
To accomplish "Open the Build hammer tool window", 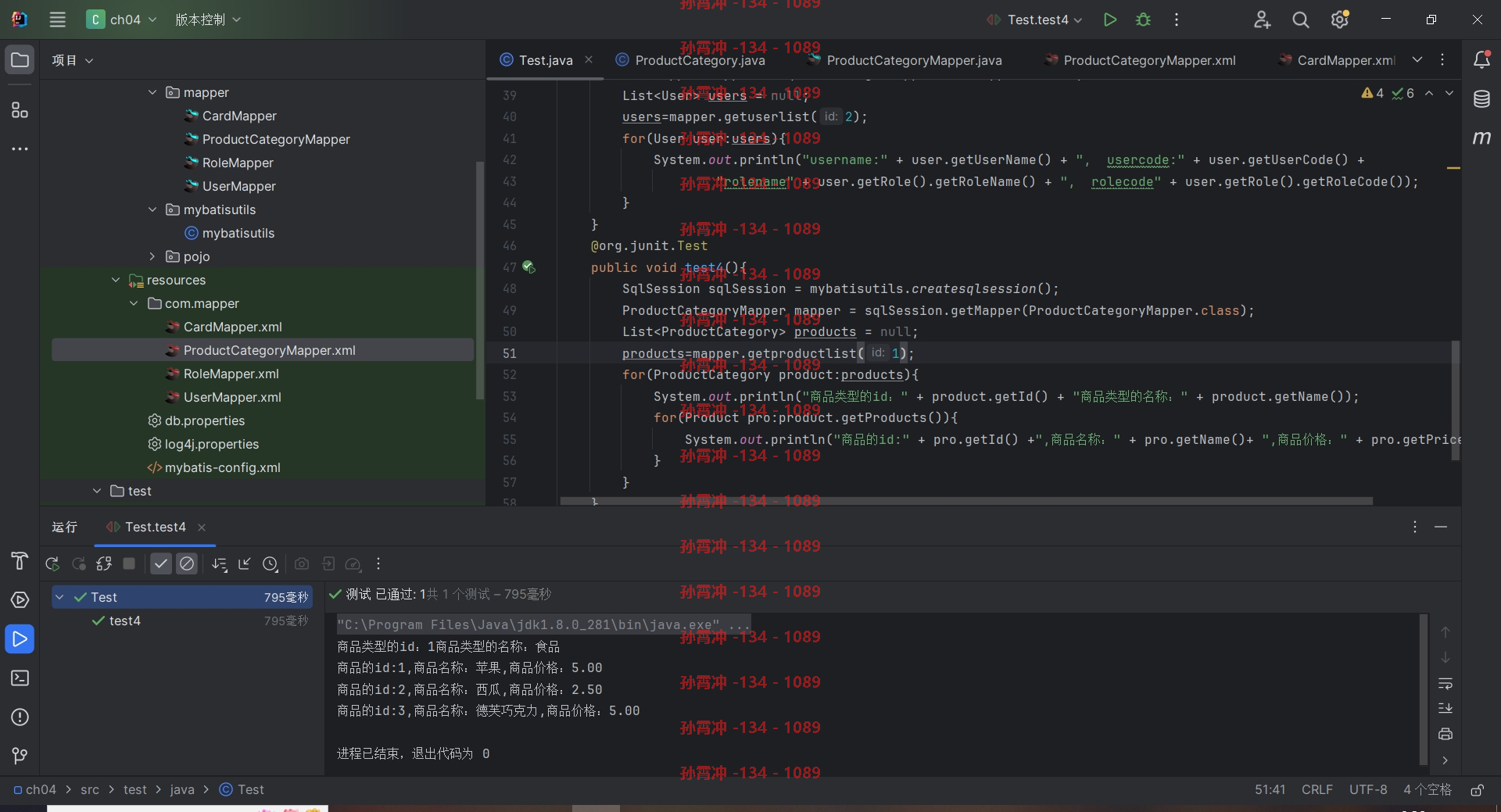I will (x=20, y=561).
